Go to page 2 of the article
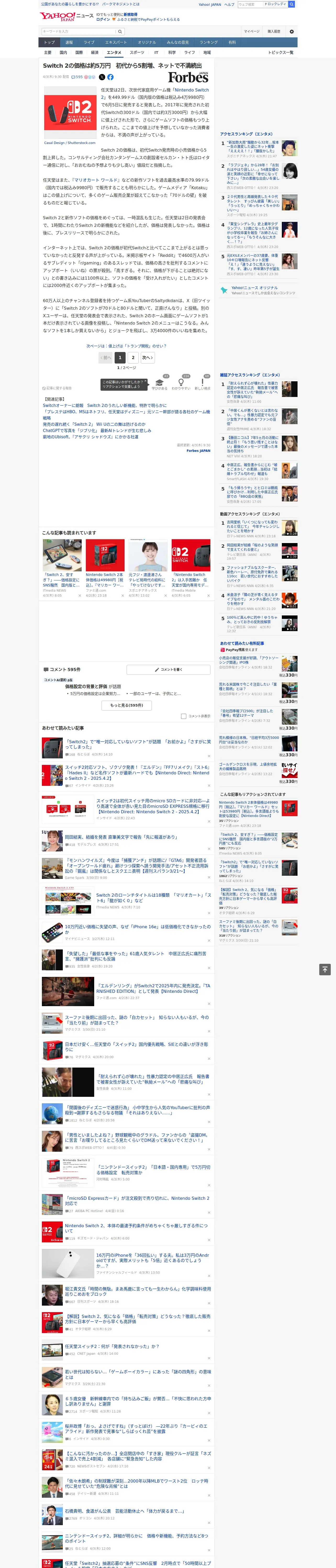This screenshot has height=1568, width=336. pyautogui.click(x=133, y=358)
